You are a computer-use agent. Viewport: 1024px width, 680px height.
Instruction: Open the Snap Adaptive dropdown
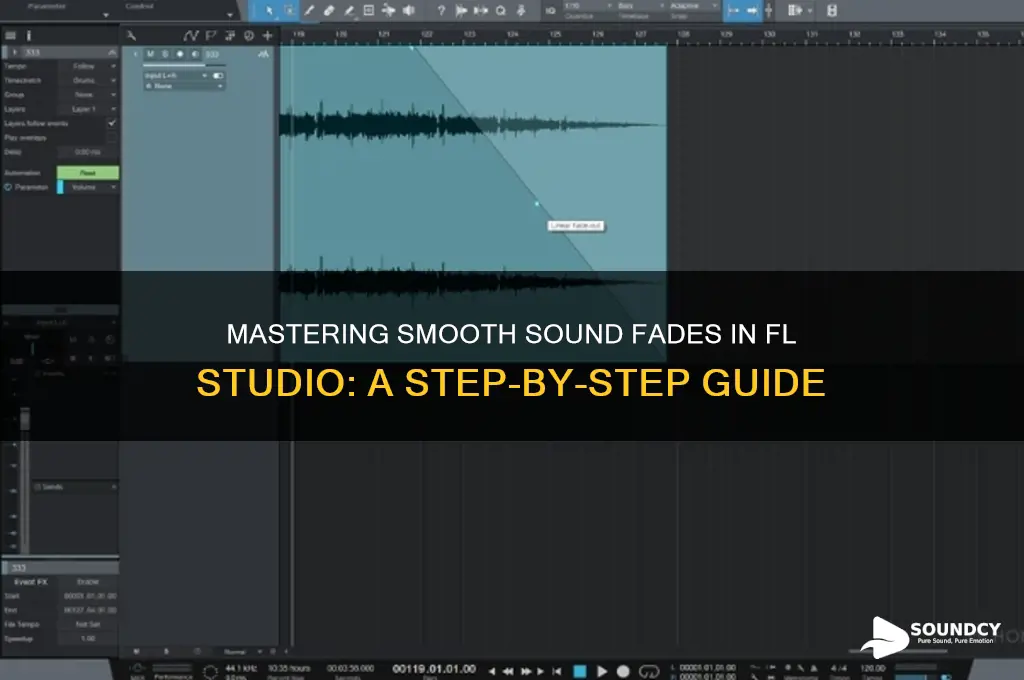pyautogui.click(x=693, y=6)
